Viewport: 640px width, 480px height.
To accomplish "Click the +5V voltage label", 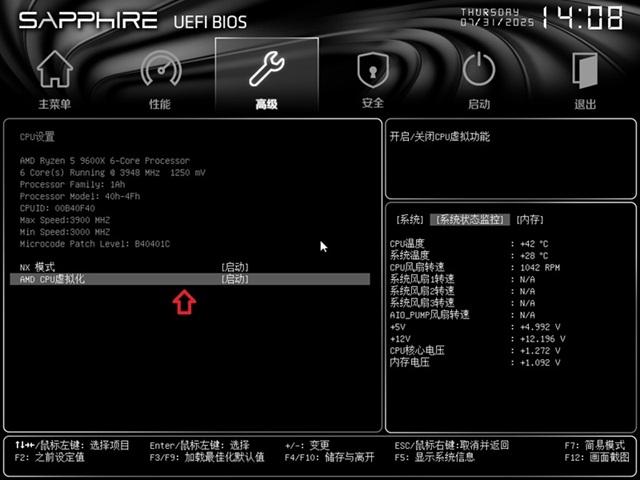I will click(398, 327).
